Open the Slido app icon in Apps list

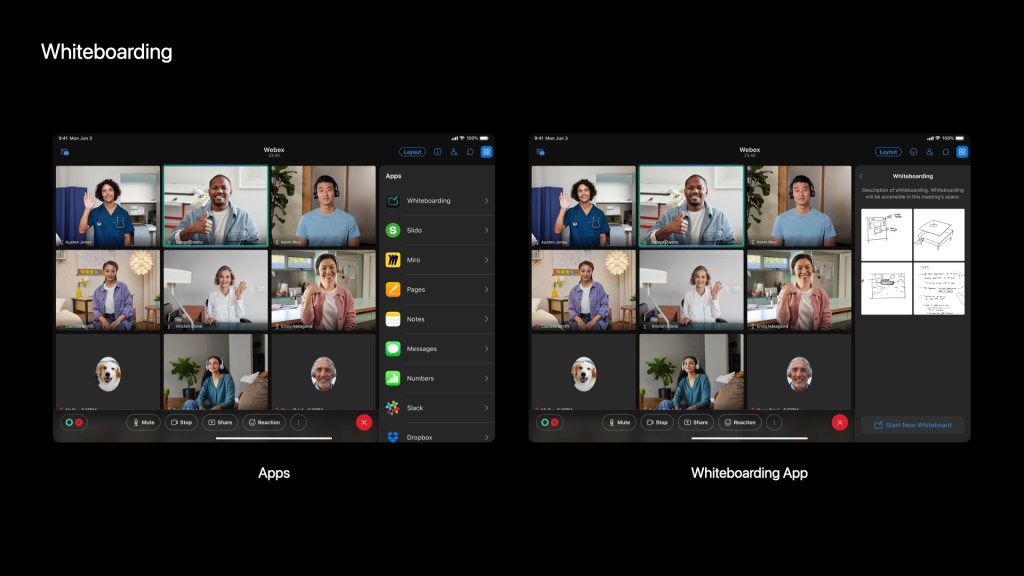(393, 230)
